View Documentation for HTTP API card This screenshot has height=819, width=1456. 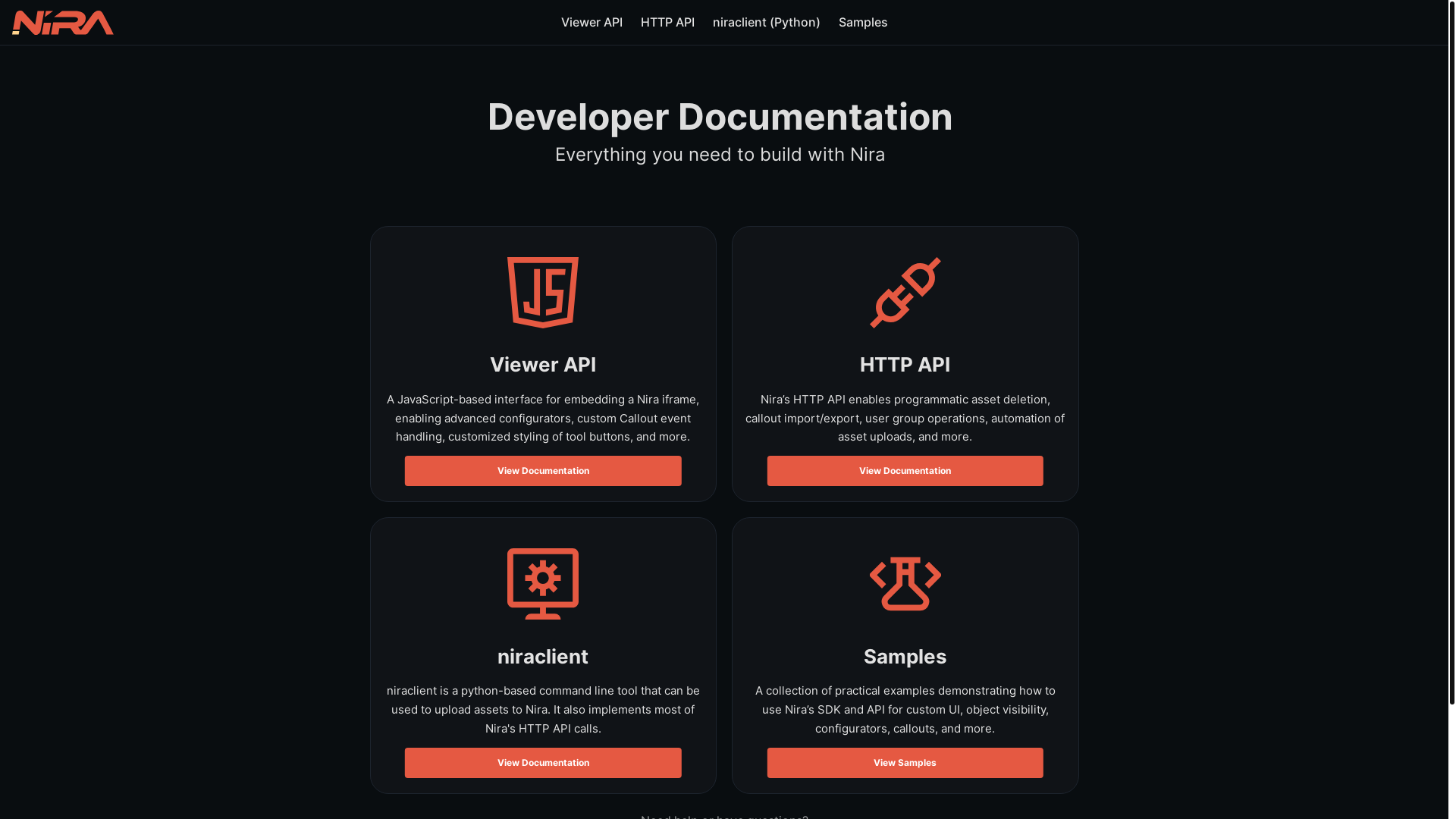pos(905,471)
